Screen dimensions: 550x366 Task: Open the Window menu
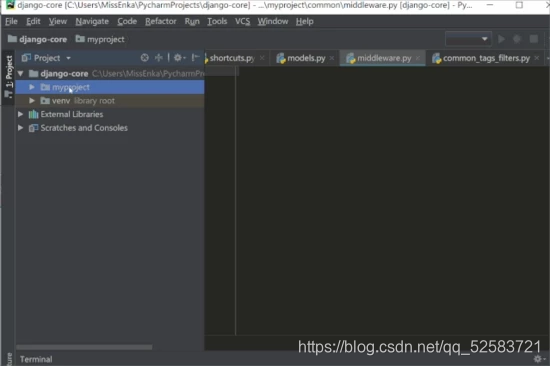273,21
